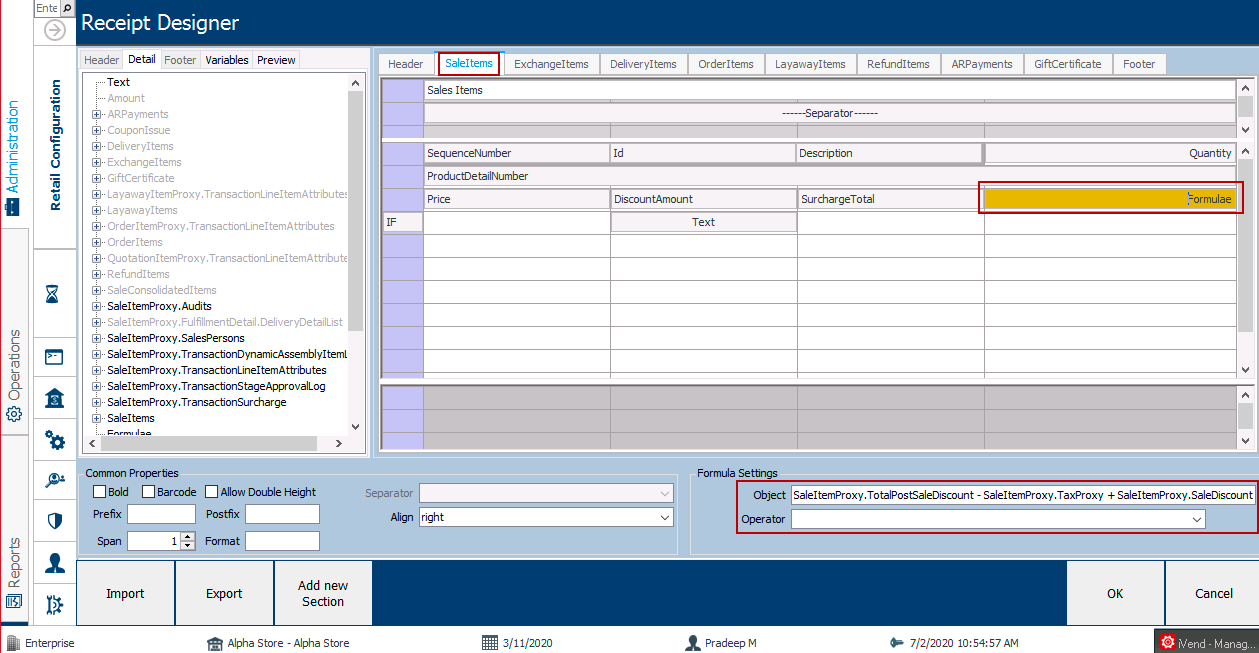Screen dimensions: 1259x653
Task: Open the ExchangeItems section tab
Action: [x=551, y=64]
